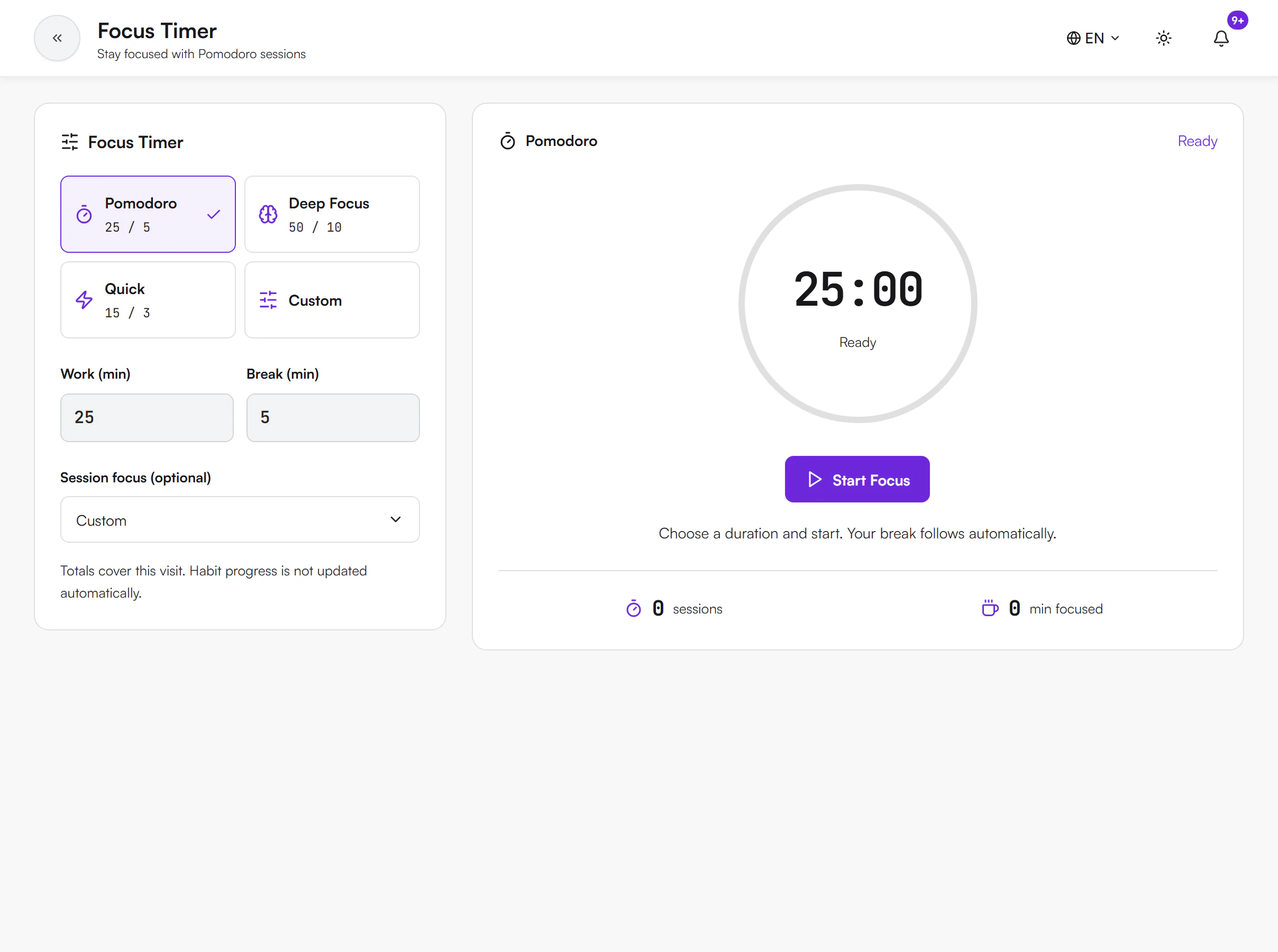This screenshot has height=952, width=1278.
Task: Toggle the sun theme icon
Action: coord(1163,38)
